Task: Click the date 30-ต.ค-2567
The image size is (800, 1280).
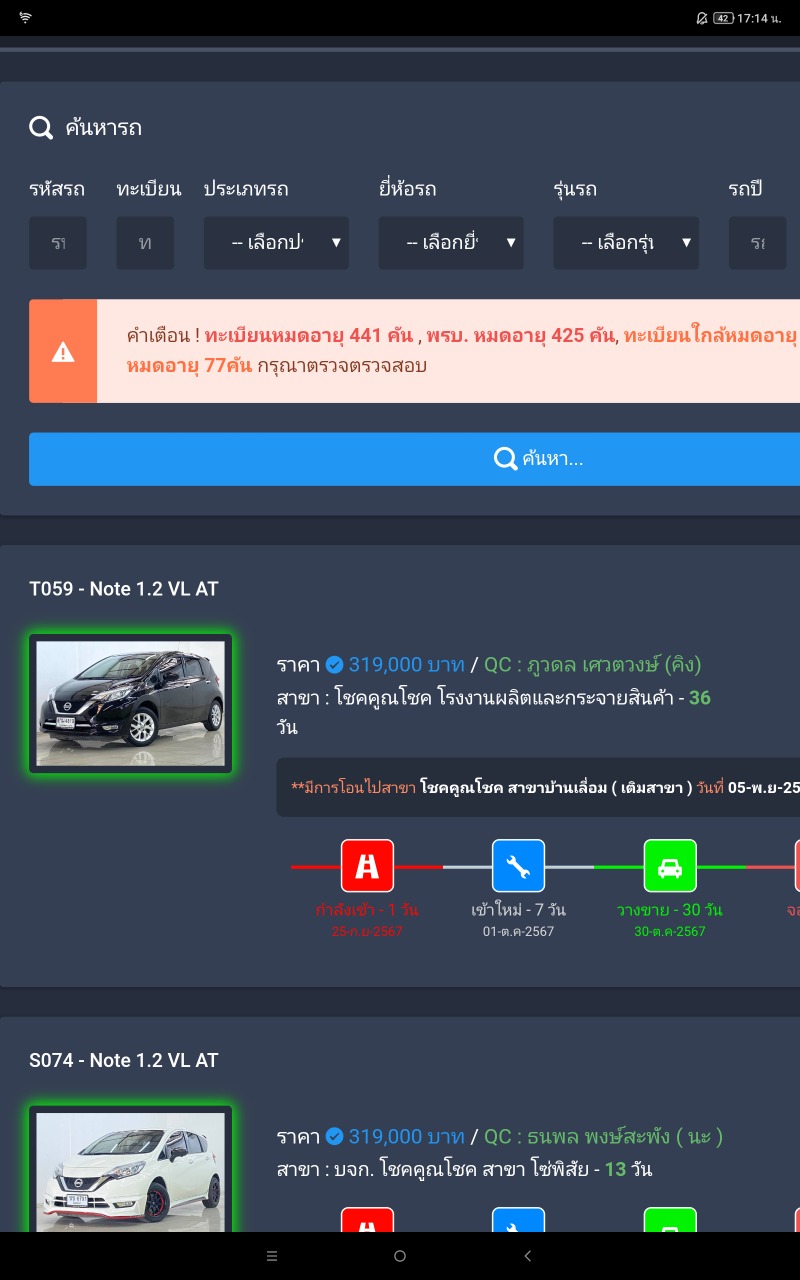Action: [670, 932]
